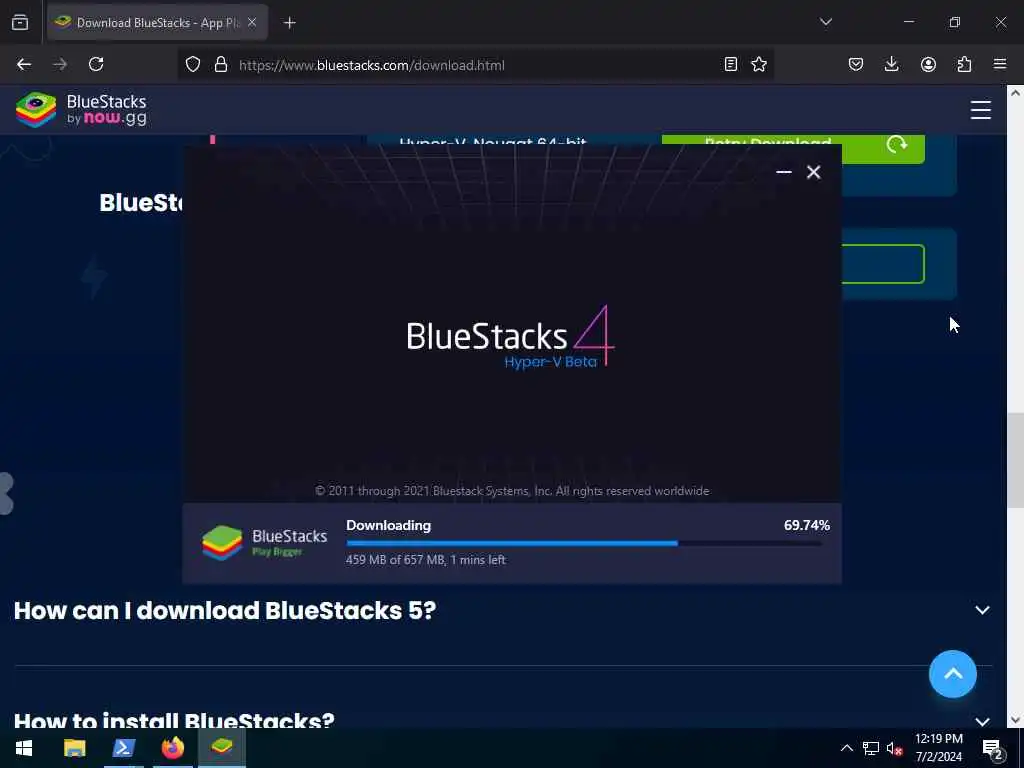Open PowerShell from taskbar
The image size is (1024, 768).
(x=123, y=748)
